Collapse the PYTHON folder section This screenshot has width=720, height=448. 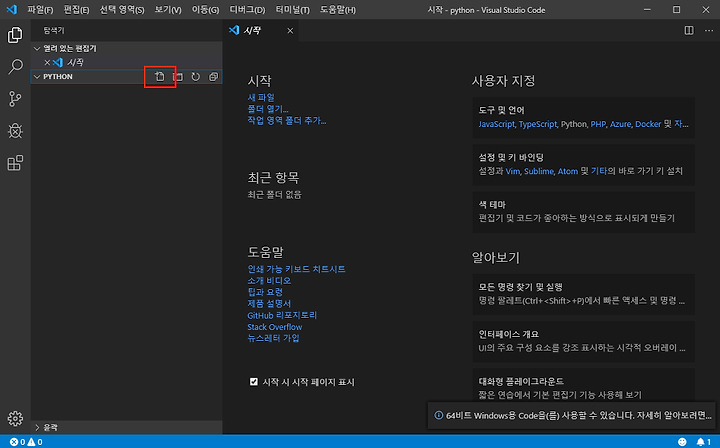pyautogui.click(x=37, y=77)
